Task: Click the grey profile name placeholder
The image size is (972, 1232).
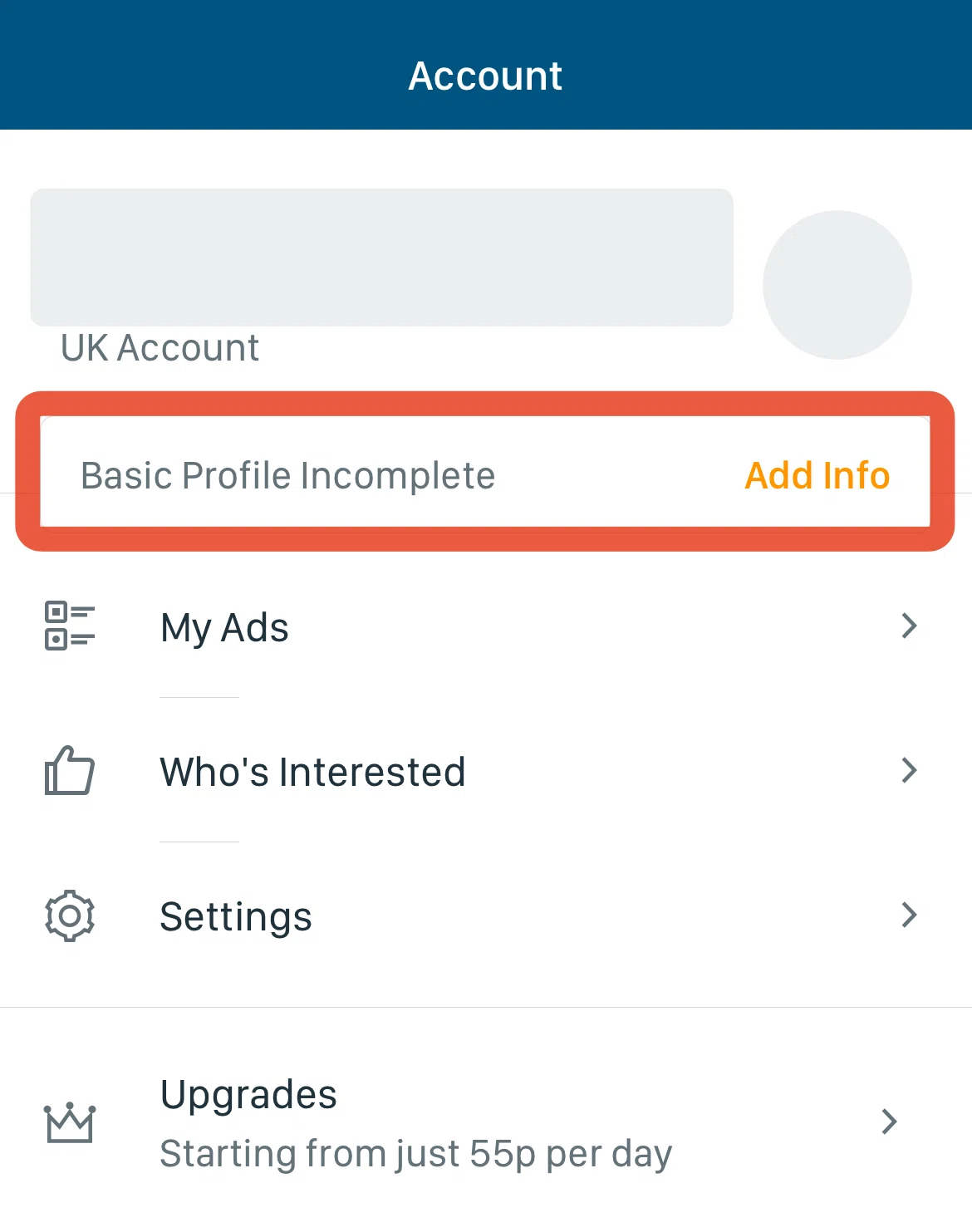Action: [x=381, y=258]
